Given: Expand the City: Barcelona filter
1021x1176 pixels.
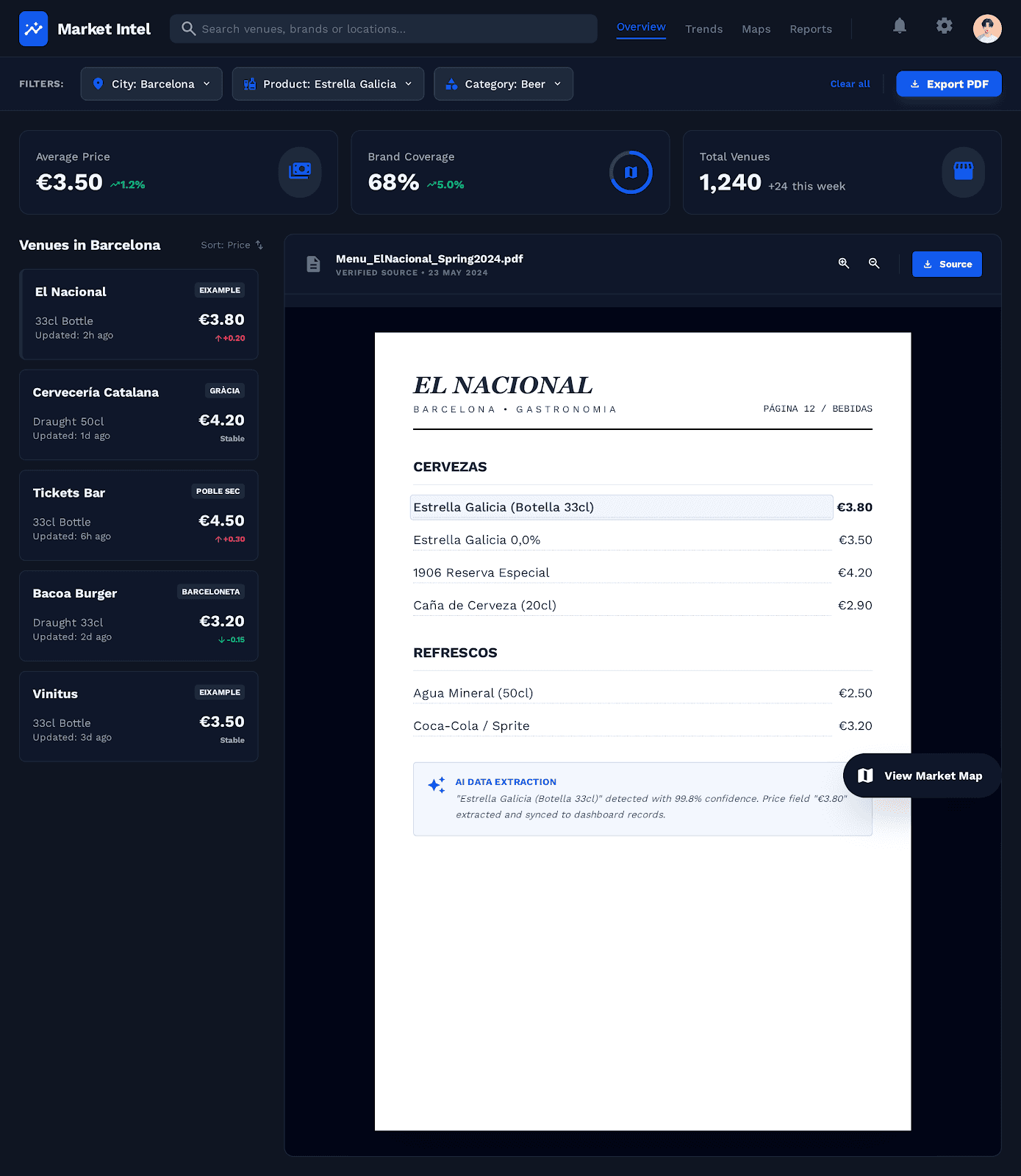Looking at the screenshot, I should (151, 84).
